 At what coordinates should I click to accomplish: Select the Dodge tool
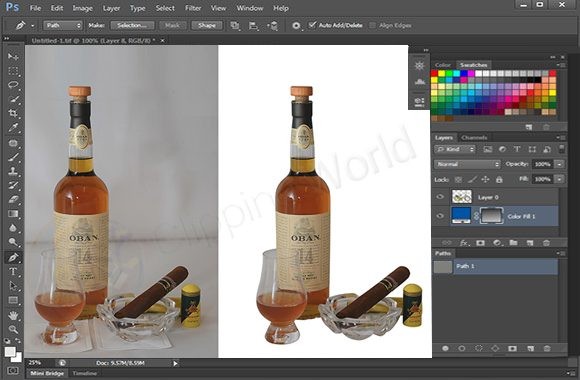coord(13,242)
